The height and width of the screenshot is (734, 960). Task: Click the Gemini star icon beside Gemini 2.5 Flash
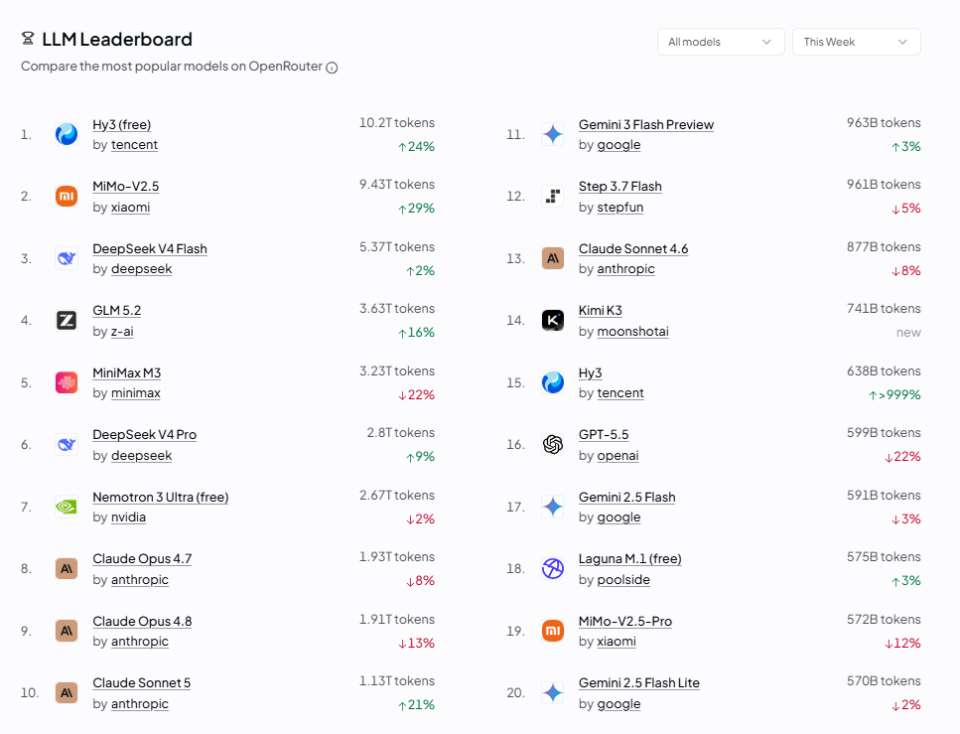coord(553,507)
